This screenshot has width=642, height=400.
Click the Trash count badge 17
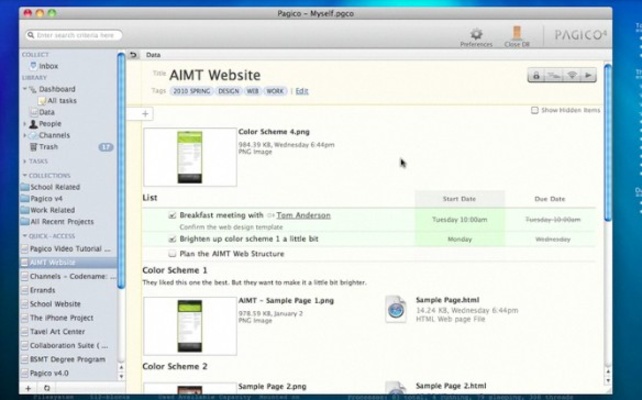pyautogui.click(x=106, y=147)
